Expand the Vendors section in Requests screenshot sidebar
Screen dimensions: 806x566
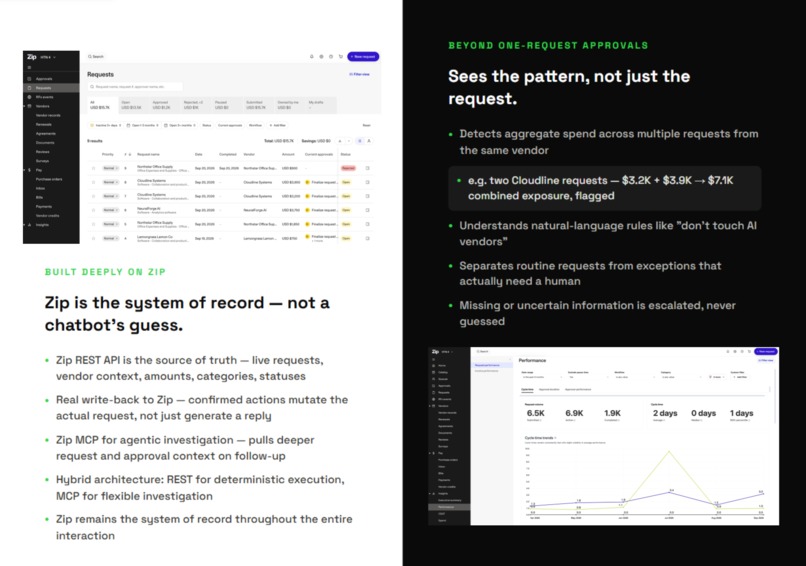coord(25,106)
